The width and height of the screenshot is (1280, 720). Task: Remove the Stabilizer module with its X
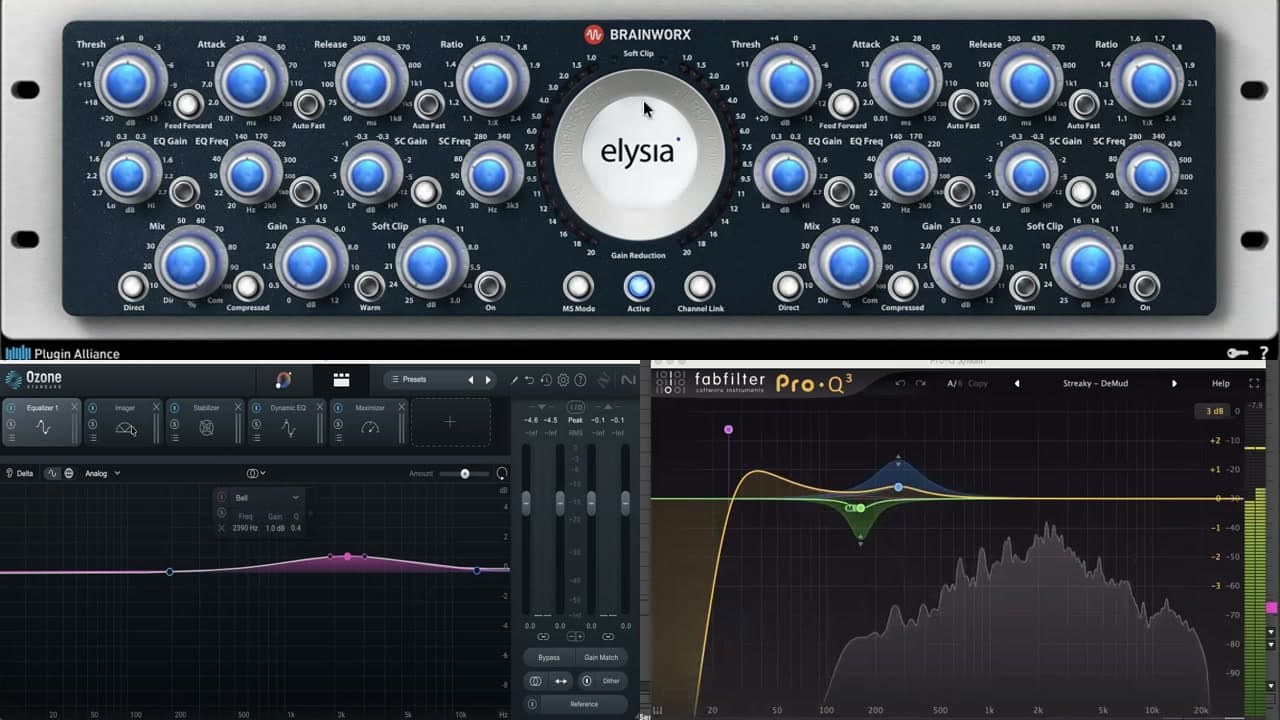pyautogui.click(x=238, y=407)
